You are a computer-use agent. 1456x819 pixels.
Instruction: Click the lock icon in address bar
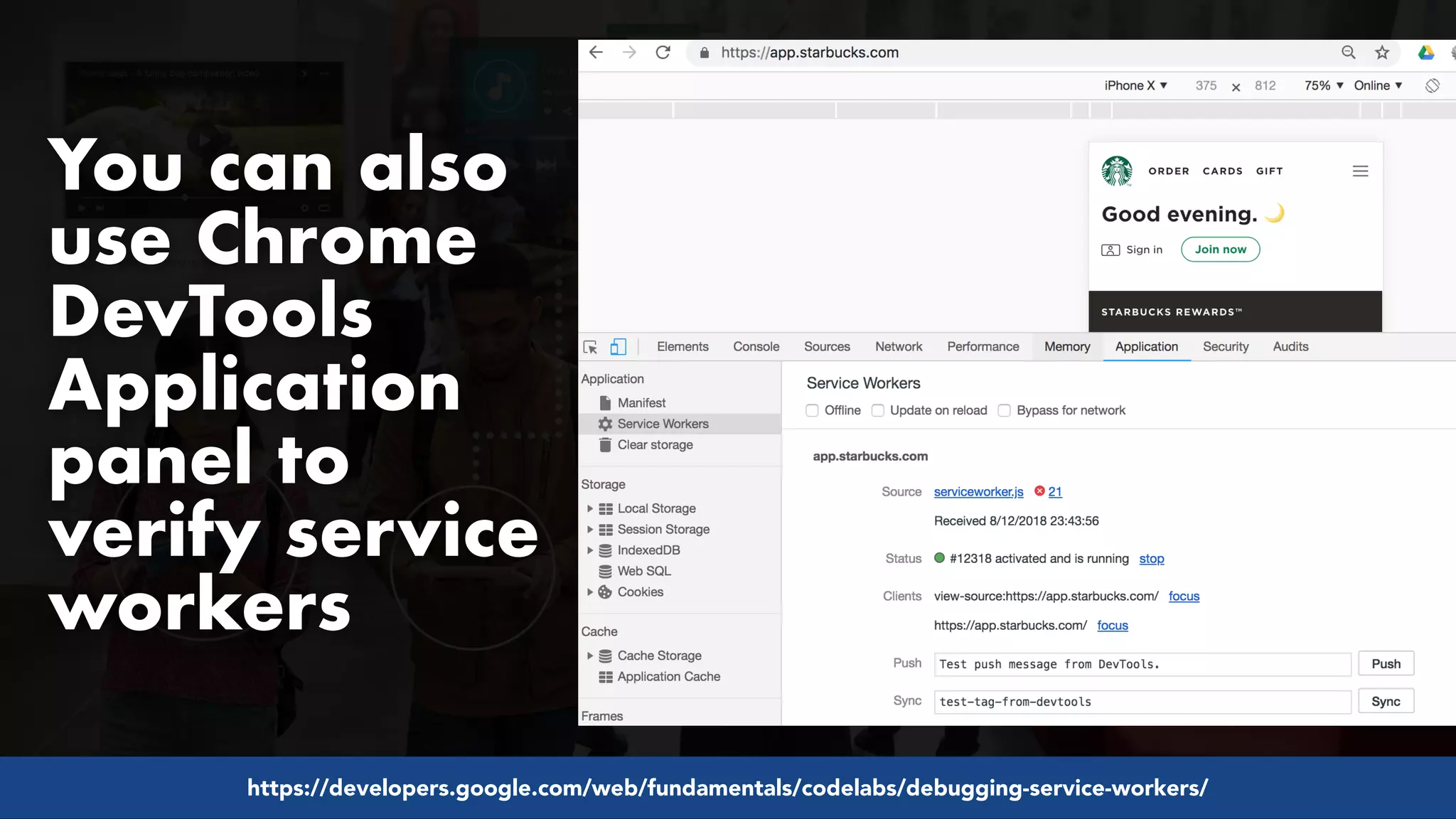[705, 53]
